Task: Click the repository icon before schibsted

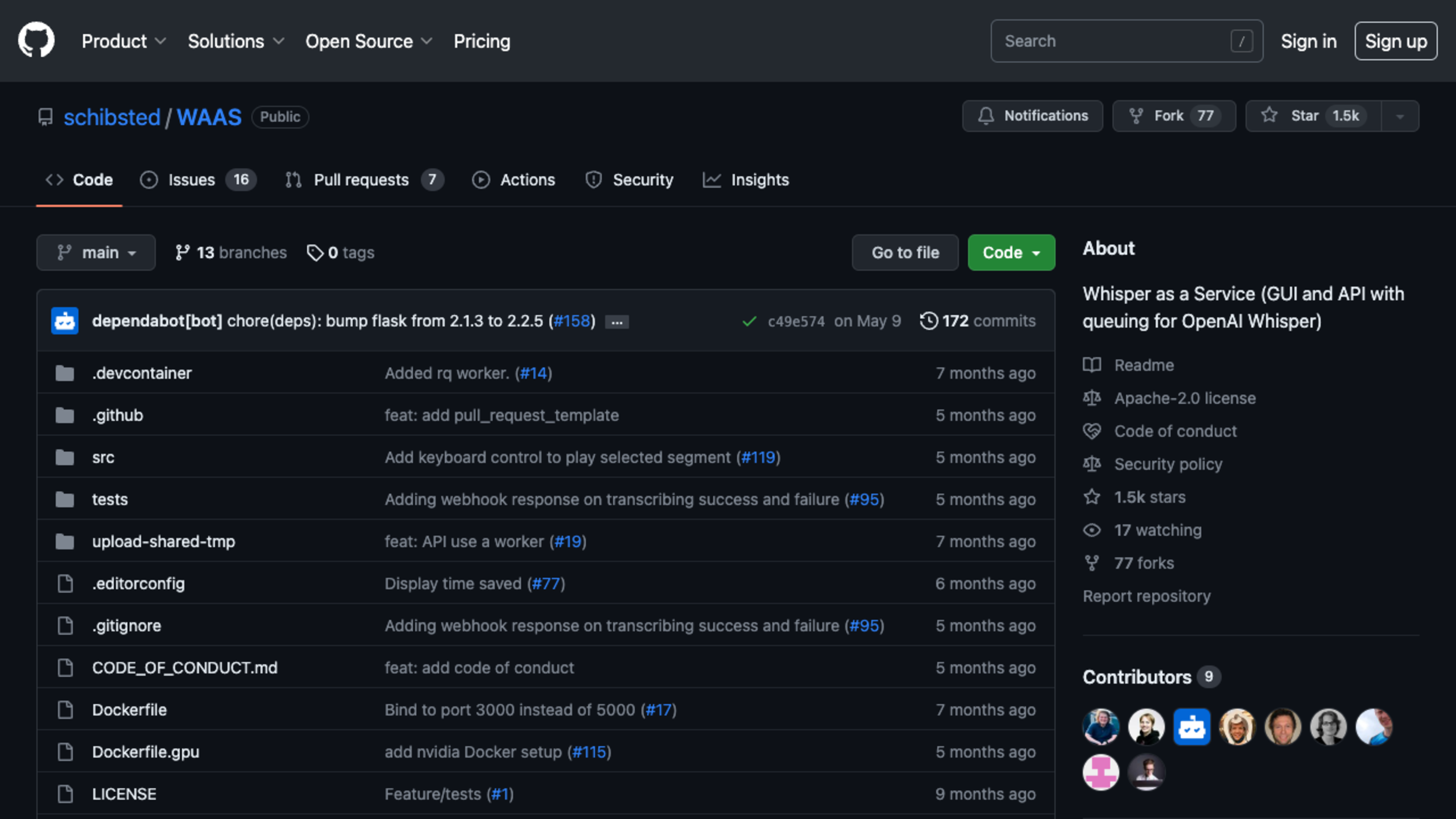Action: point(45,117)
